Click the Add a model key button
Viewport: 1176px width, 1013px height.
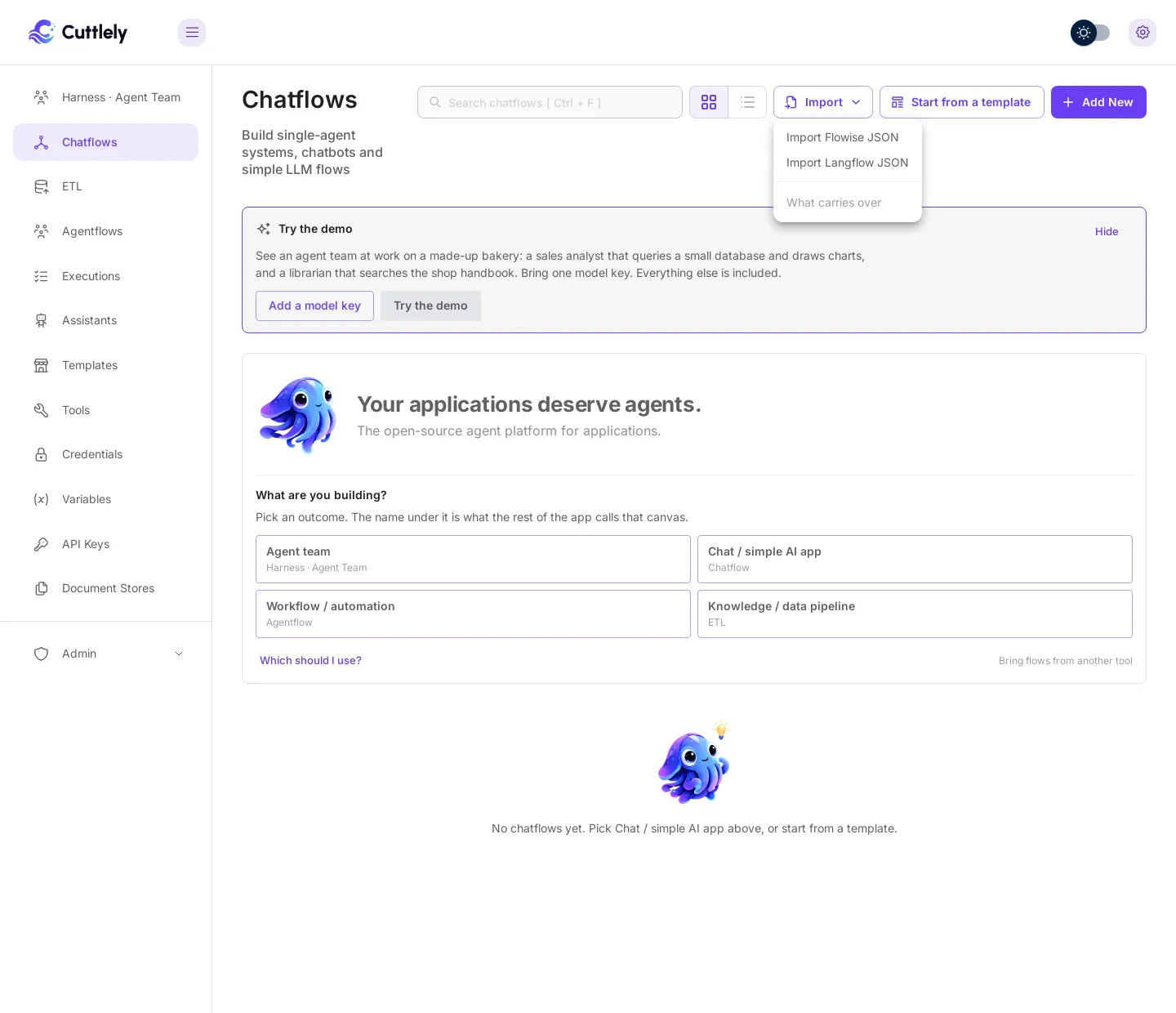tap(314, 306)
